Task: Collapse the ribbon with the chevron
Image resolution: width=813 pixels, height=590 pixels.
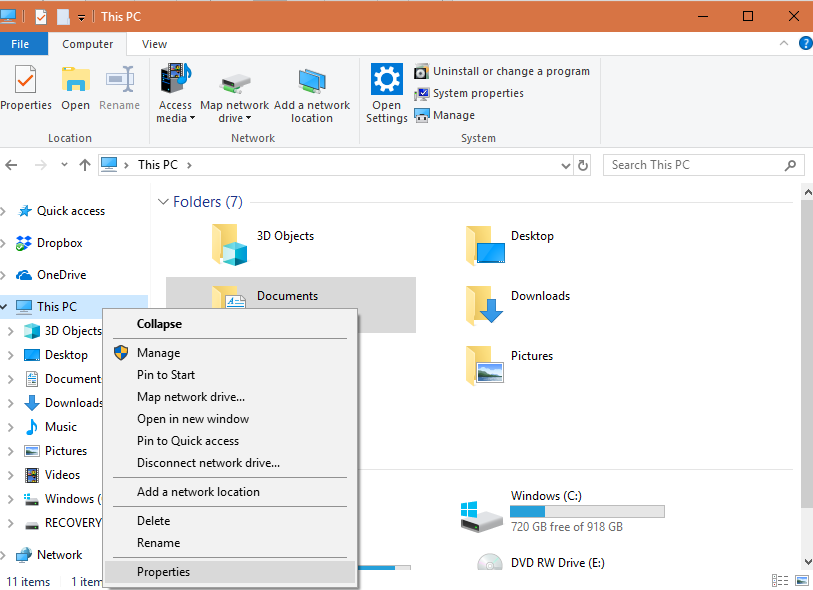Action: [x=783, y=44]
